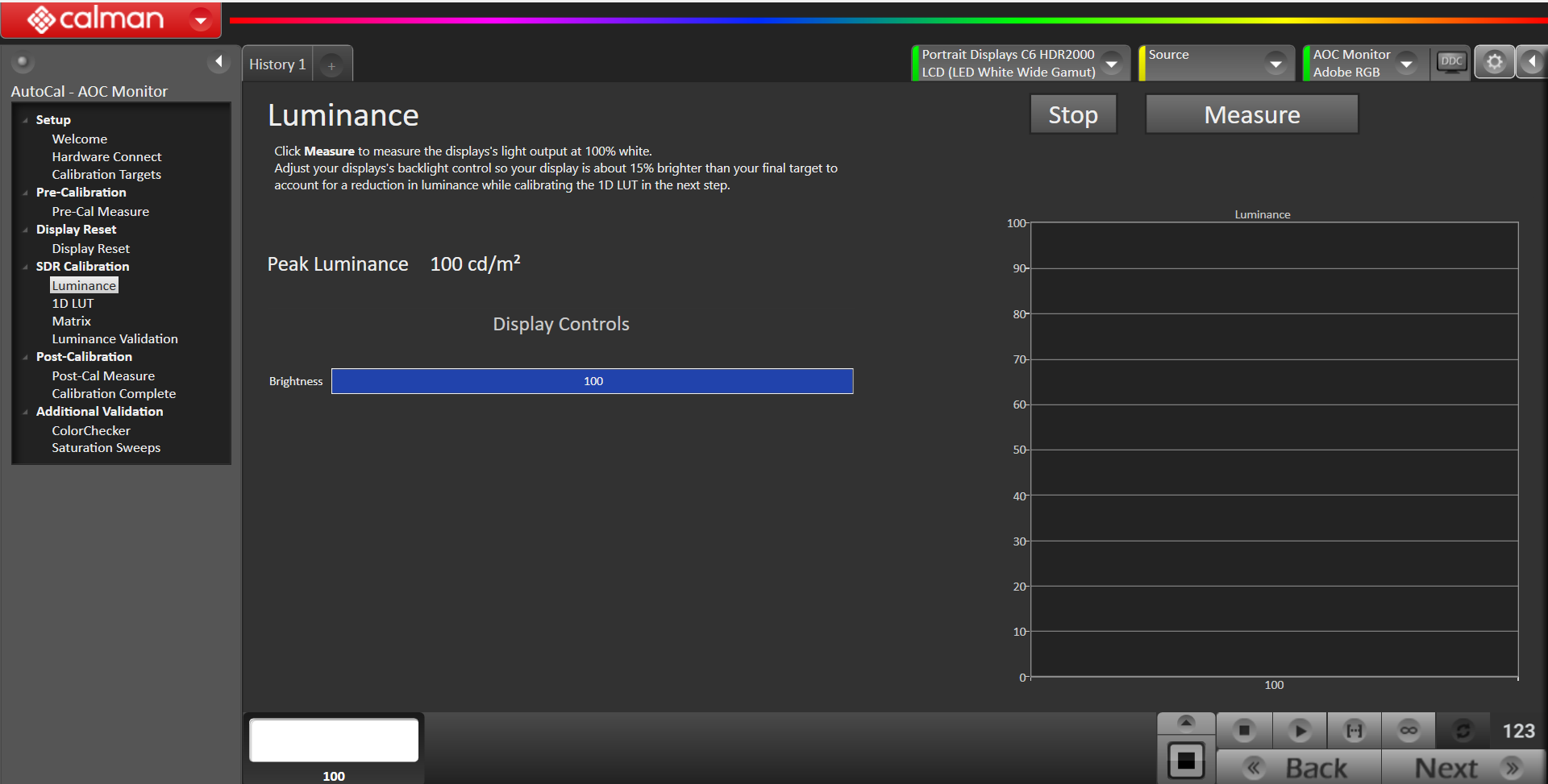The height and width of the screenshot is (784, 1548).
Task: Open the Display Reset step item
Action: [90, 248]
